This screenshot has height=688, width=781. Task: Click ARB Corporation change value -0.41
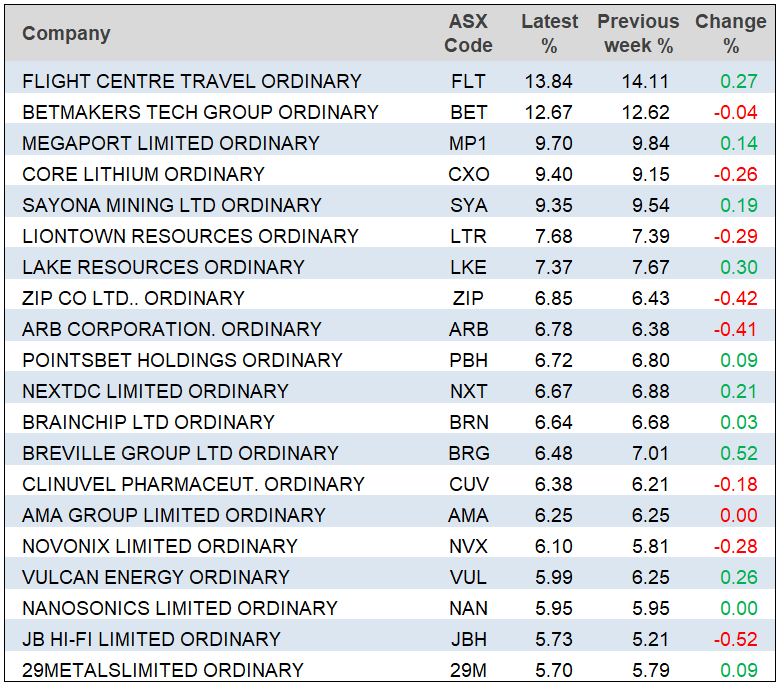pyautogui.click(x=735, y=329)
